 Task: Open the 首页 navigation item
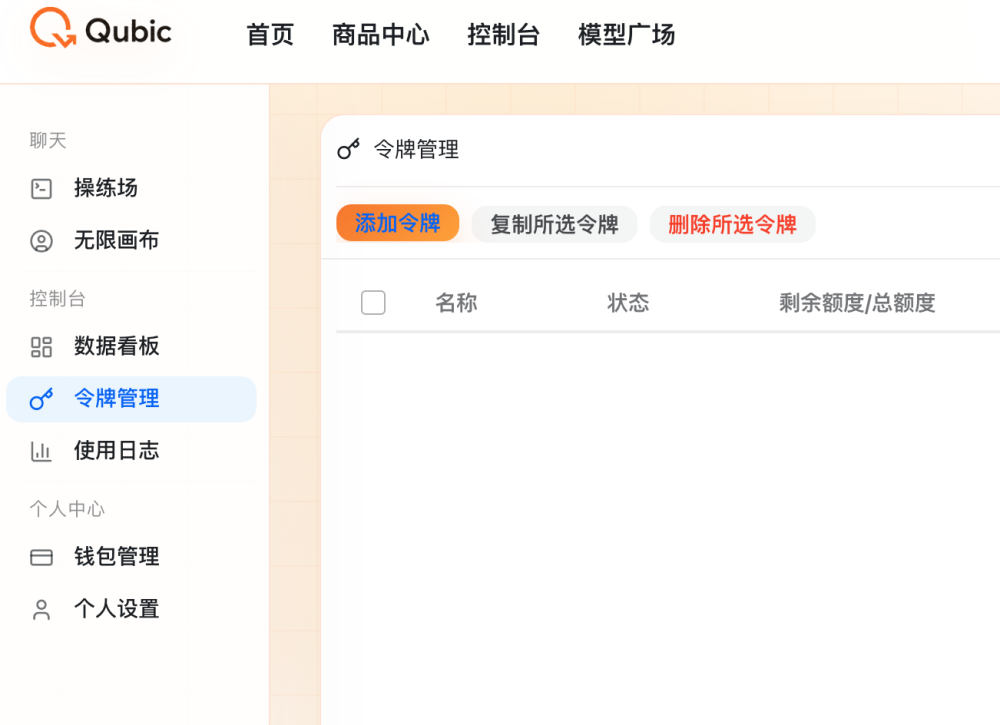270,34
